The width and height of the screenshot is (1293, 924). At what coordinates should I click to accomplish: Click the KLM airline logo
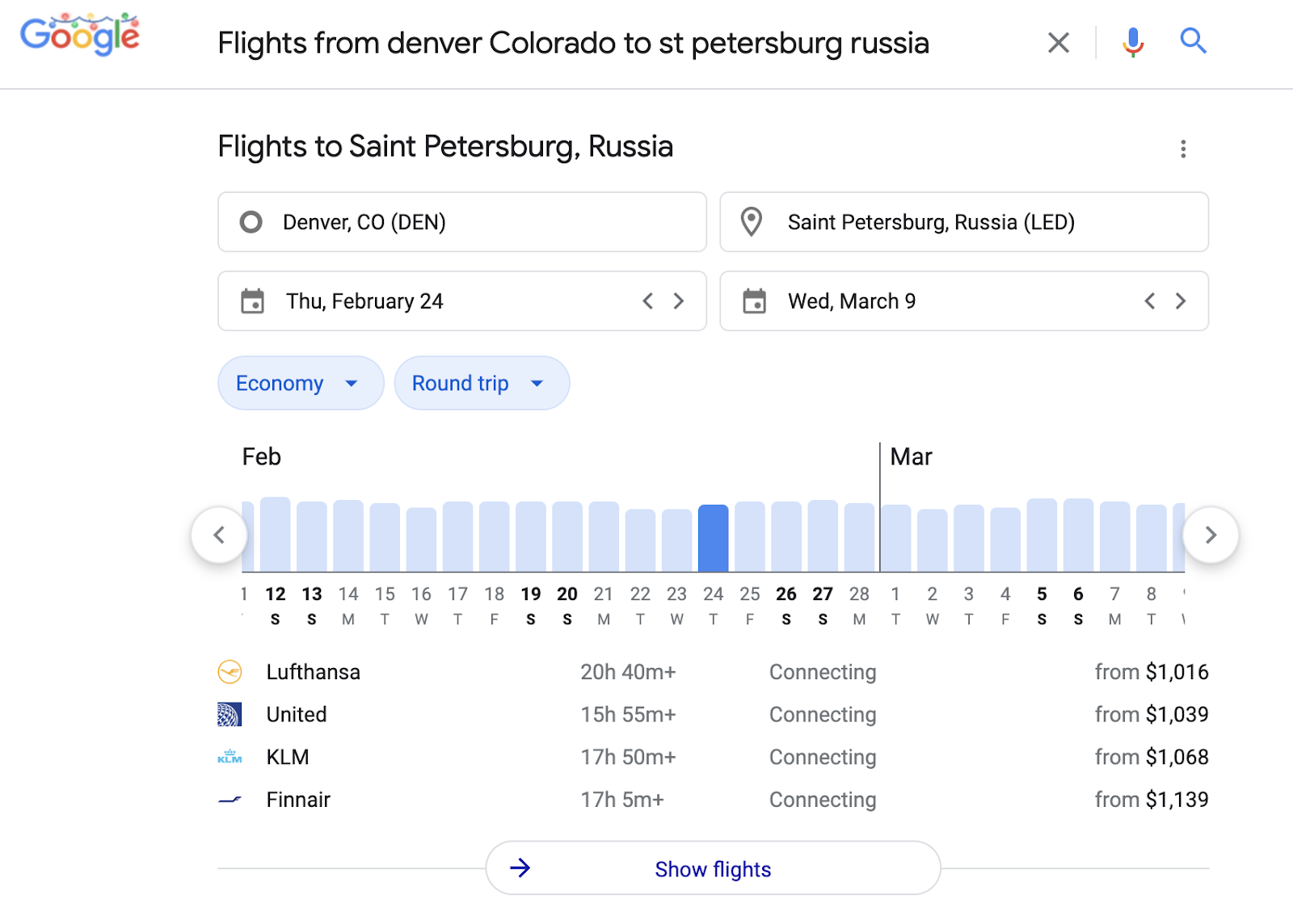pyautogui.click(x=230, y=757)
